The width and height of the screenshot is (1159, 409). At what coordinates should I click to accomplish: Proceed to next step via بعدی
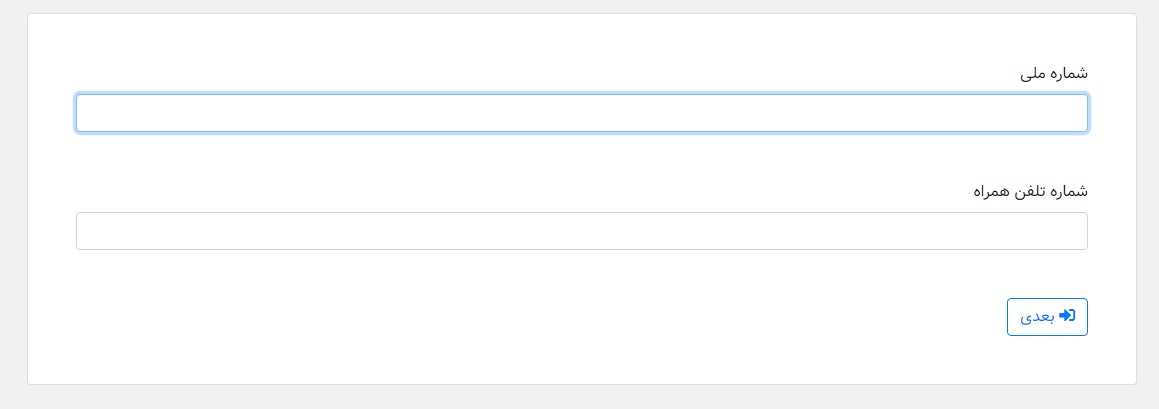[x=1047, y=317]
